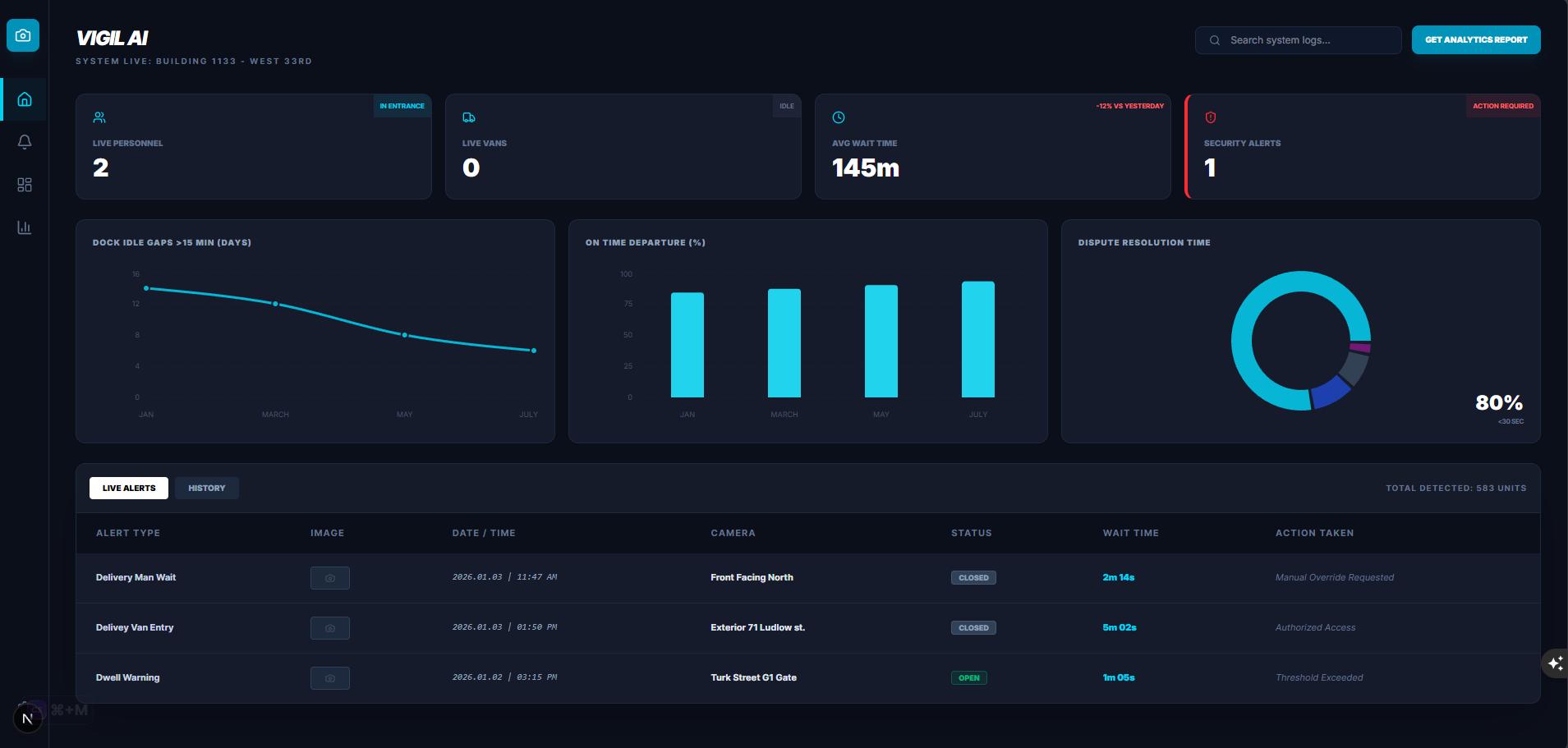
Task: Click the Live Personnel people icon
Action: click(x=99, y=117)
